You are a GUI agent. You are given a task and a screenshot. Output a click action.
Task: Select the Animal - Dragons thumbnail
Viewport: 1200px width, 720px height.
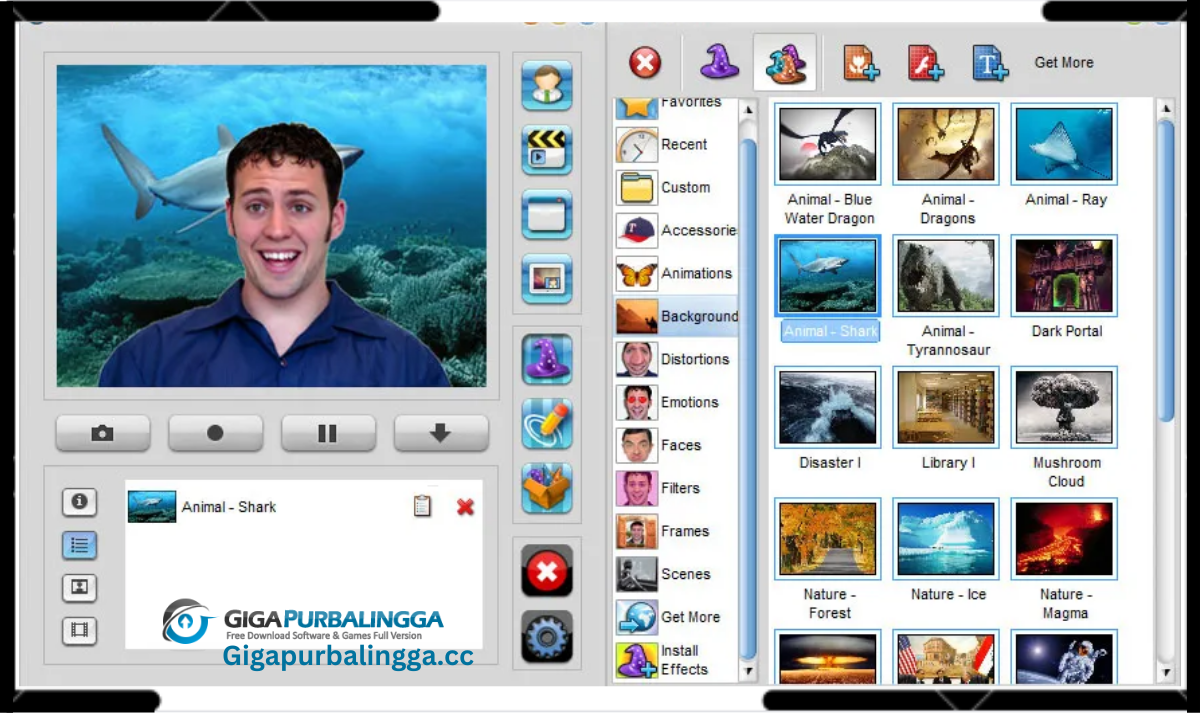tap(946, 144)
